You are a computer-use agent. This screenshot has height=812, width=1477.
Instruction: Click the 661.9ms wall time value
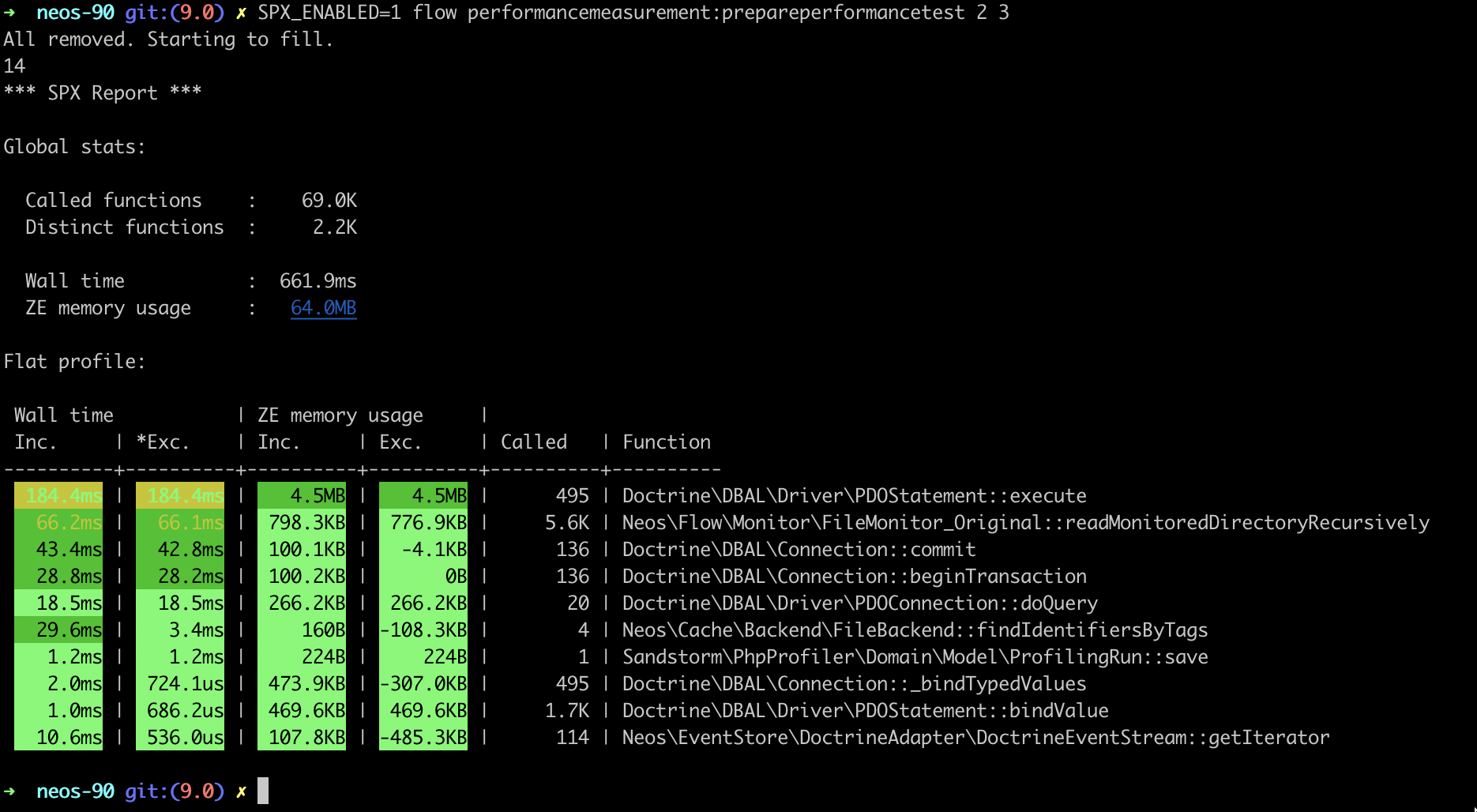point(318,280)
